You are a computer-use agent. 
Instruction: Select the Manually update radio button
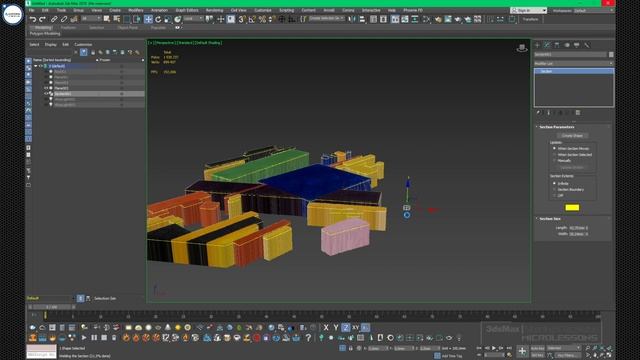pyautogui.click(x=555, y=160)
